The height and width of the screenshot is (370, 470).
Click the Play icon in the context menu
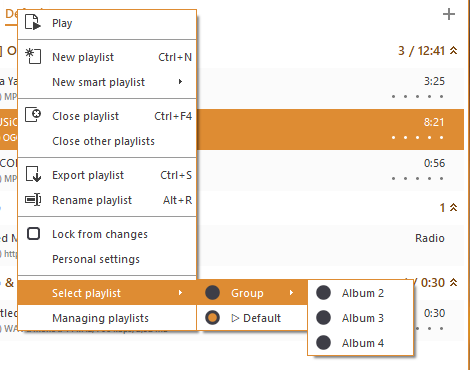33,22
